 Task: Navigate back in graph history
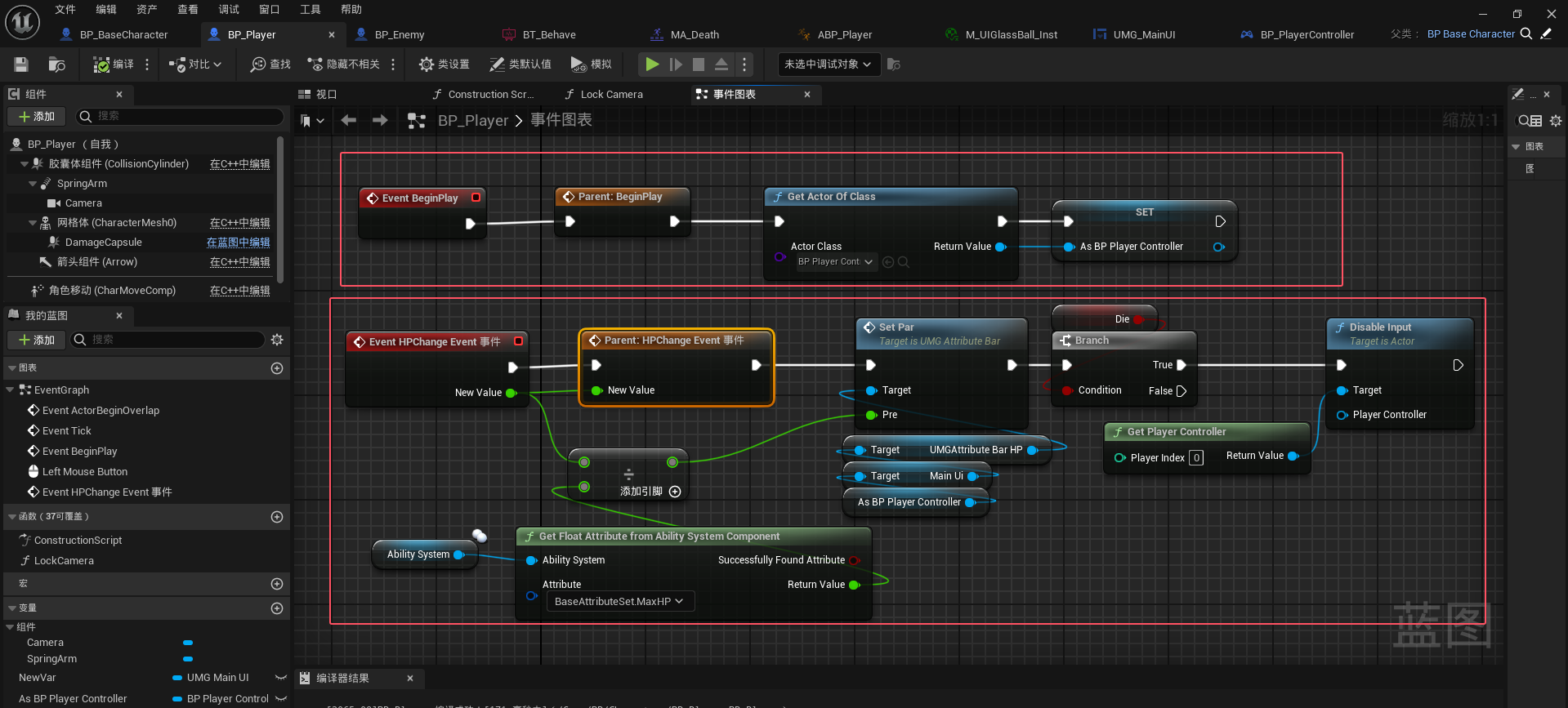pos(349,120)
